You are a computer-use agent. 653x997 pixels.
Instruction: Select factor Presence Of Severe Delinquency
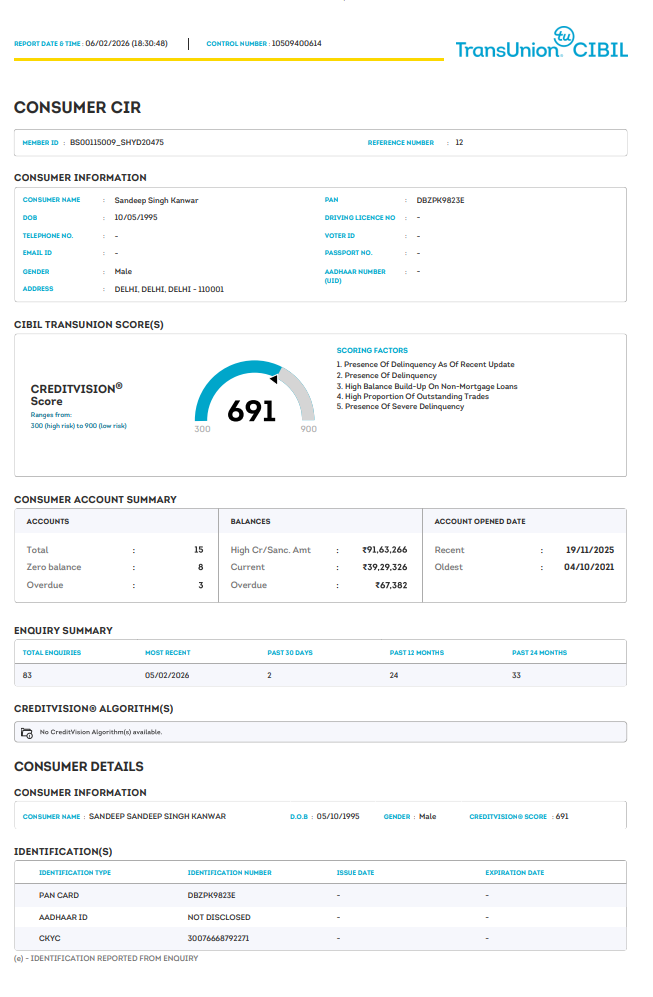[400, 407]
